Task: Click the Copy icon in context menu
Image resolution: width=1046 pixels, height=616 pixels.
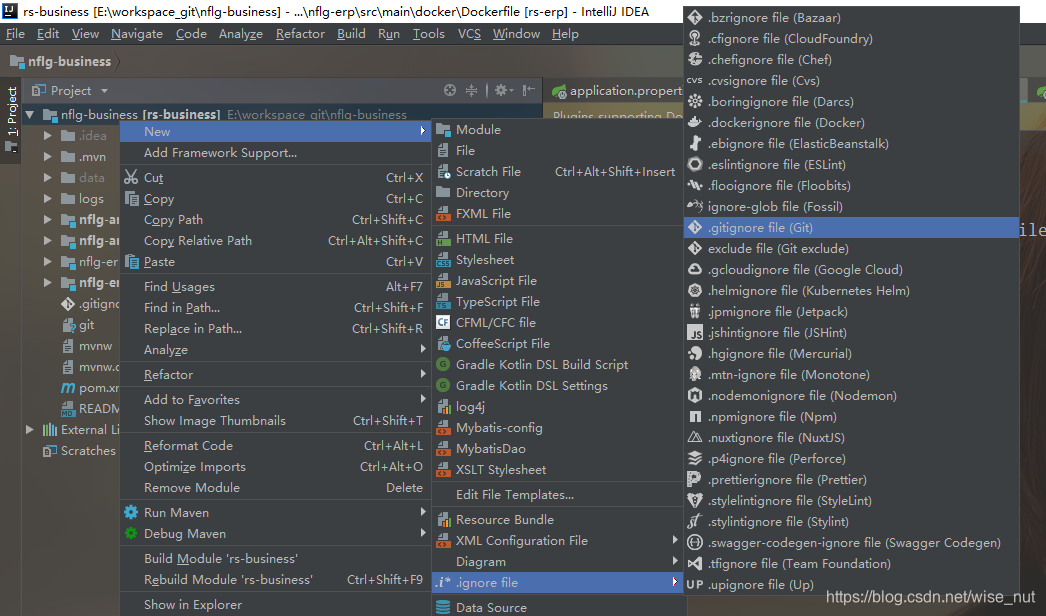Action: pyautogui.click(x=131, y=199)
